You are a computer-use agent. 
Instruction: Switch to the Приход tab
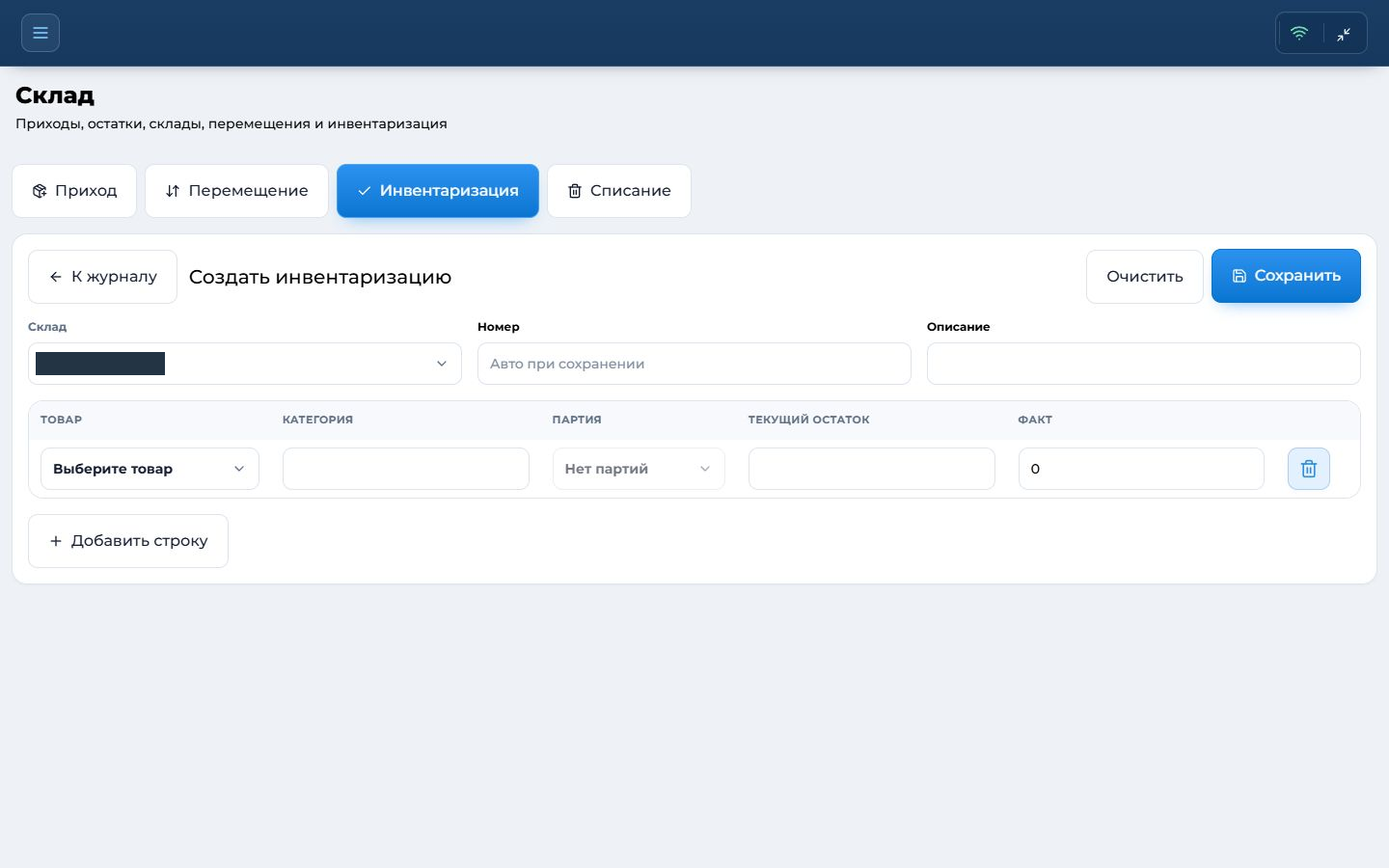click(x=74, y=191)
